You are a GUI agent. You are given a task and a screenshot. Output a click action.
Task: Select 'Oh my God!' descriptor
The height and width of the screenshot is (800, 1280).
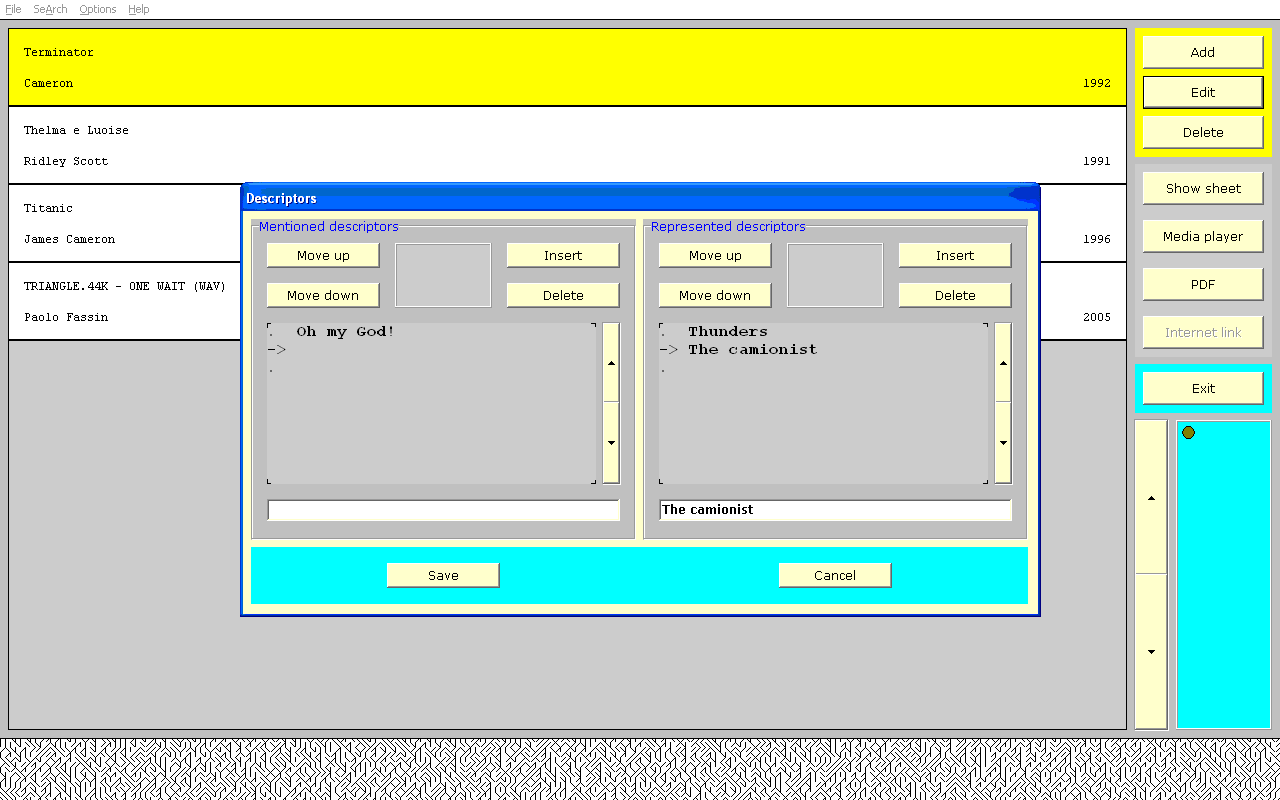(x=345, y=332)
